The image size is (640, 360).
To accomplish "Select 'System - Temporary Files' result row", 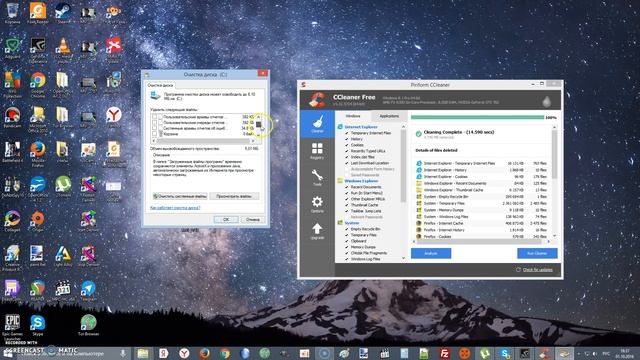I will click(x=482, y=203).
